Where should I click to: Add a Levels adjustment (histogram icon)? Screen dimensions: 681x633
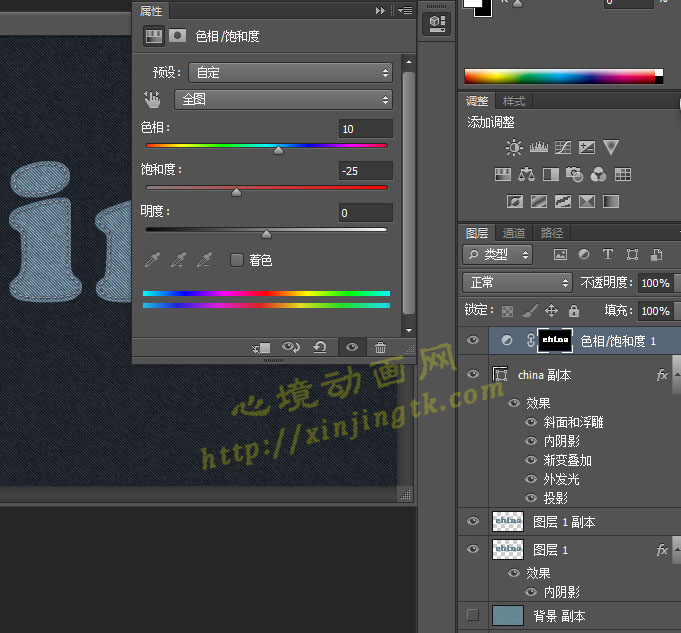538,148
